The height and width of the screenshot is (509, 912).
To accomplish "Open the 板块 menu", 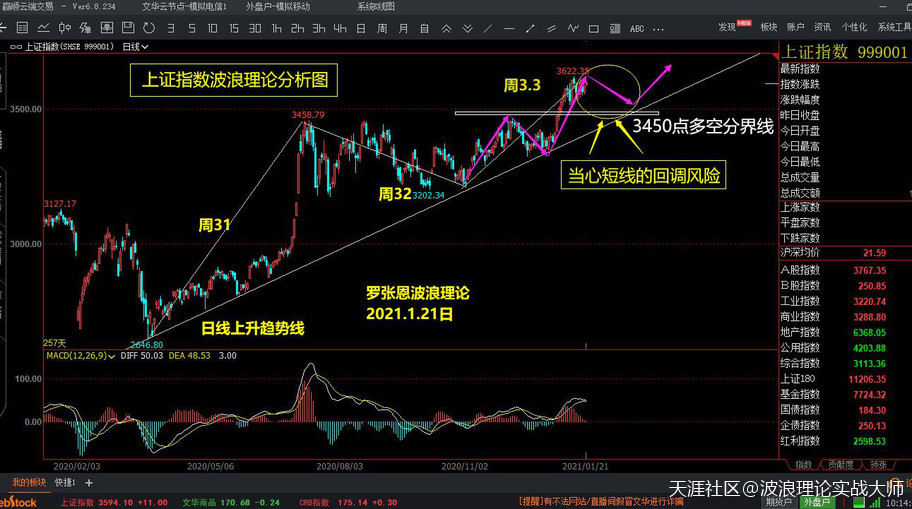I will click(768, 27).
